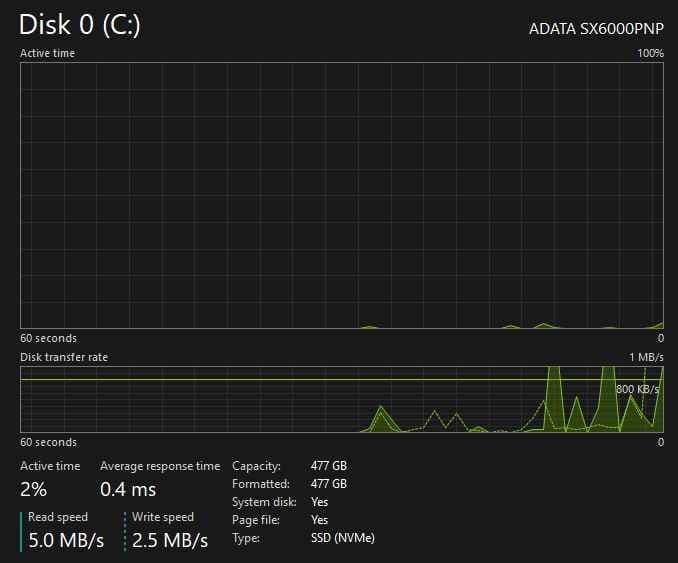
Task: Click the Disk 0 (C:) title
Action: [x=80, y=24]
